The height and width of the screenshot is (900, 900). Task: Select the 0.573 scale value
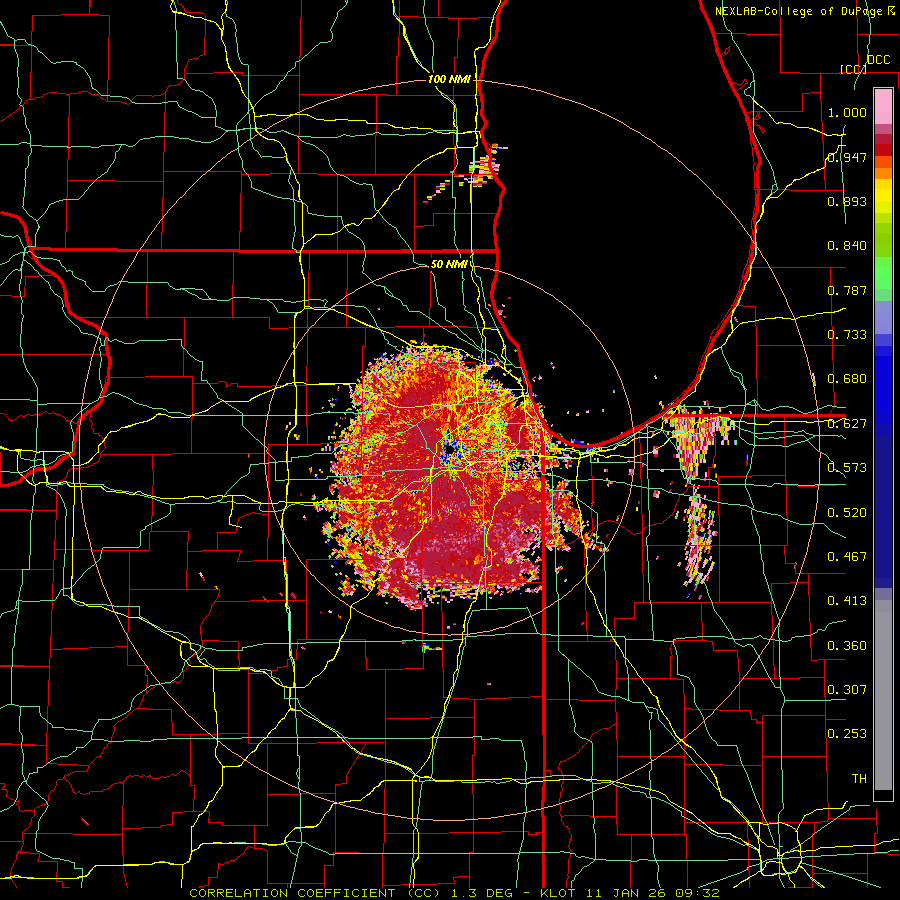(847, 468)
